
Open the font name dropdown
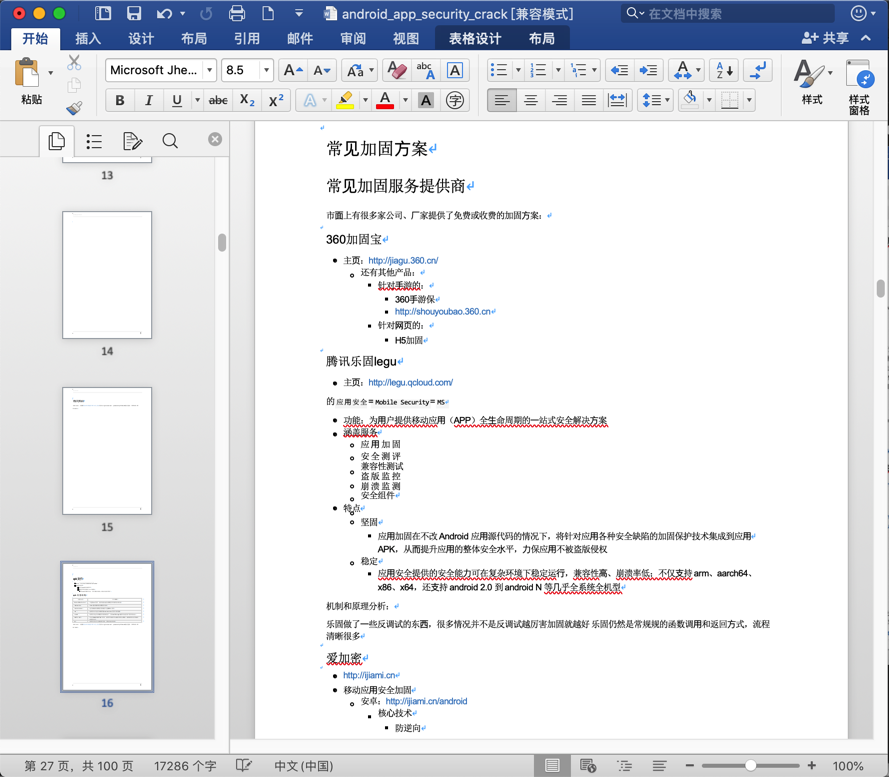click(x=210, y=71)
